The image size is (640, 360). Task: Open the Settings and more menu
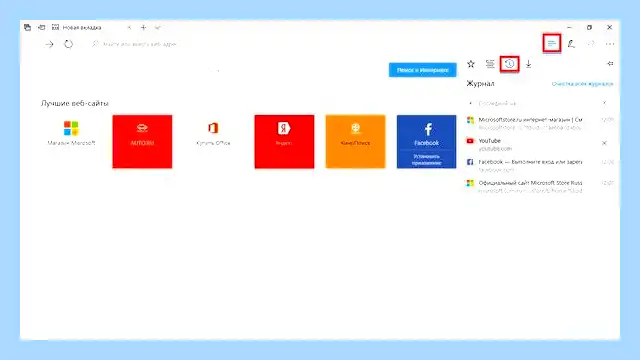pos(610,44)
